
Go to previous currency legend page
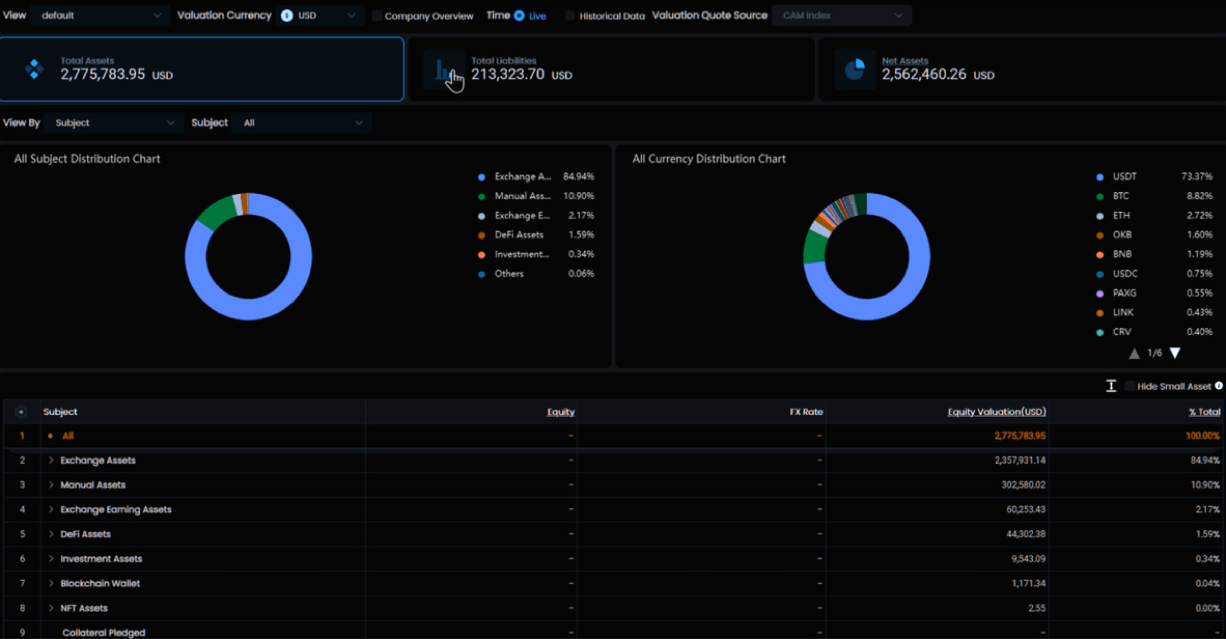(1134, 353)
